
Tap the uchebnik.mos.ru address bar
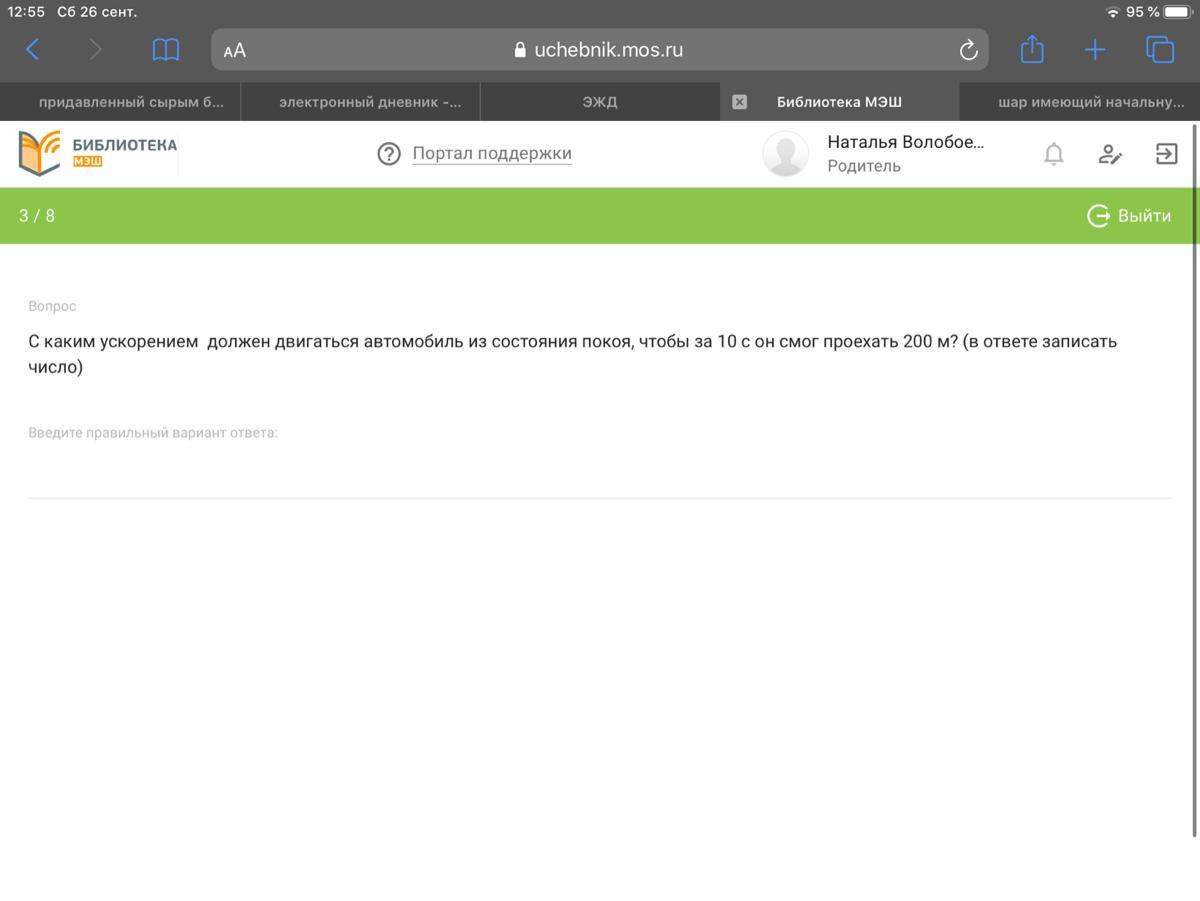(x=600, y=50)
